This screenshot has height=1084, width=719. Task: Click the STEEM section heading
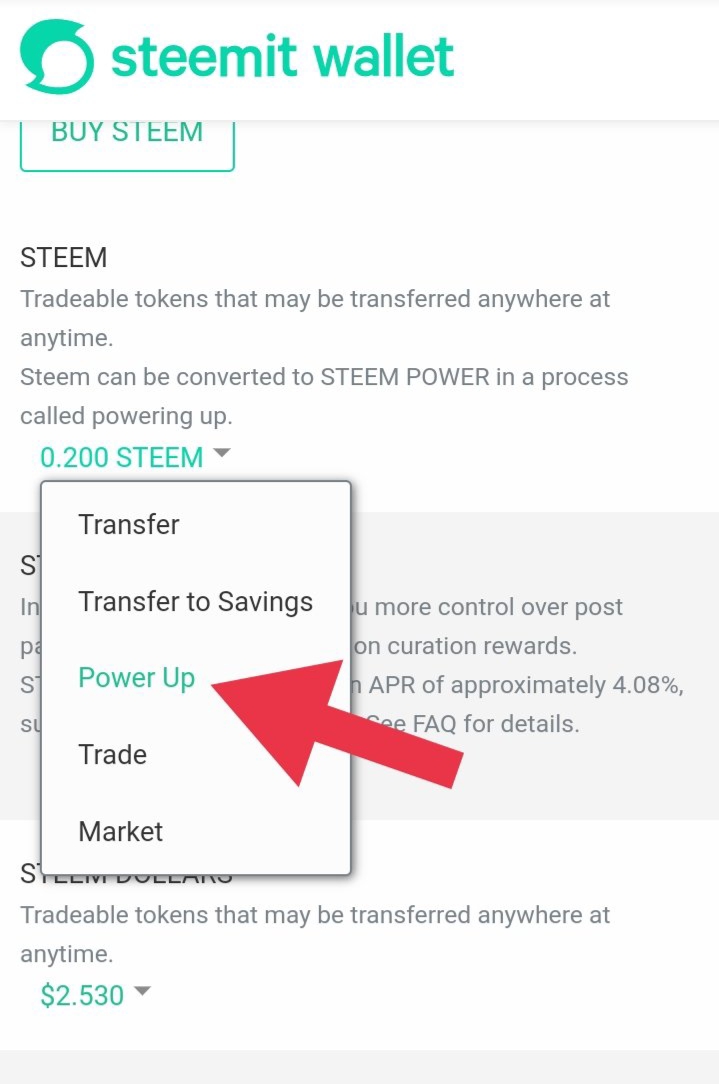tap(64, 258)
